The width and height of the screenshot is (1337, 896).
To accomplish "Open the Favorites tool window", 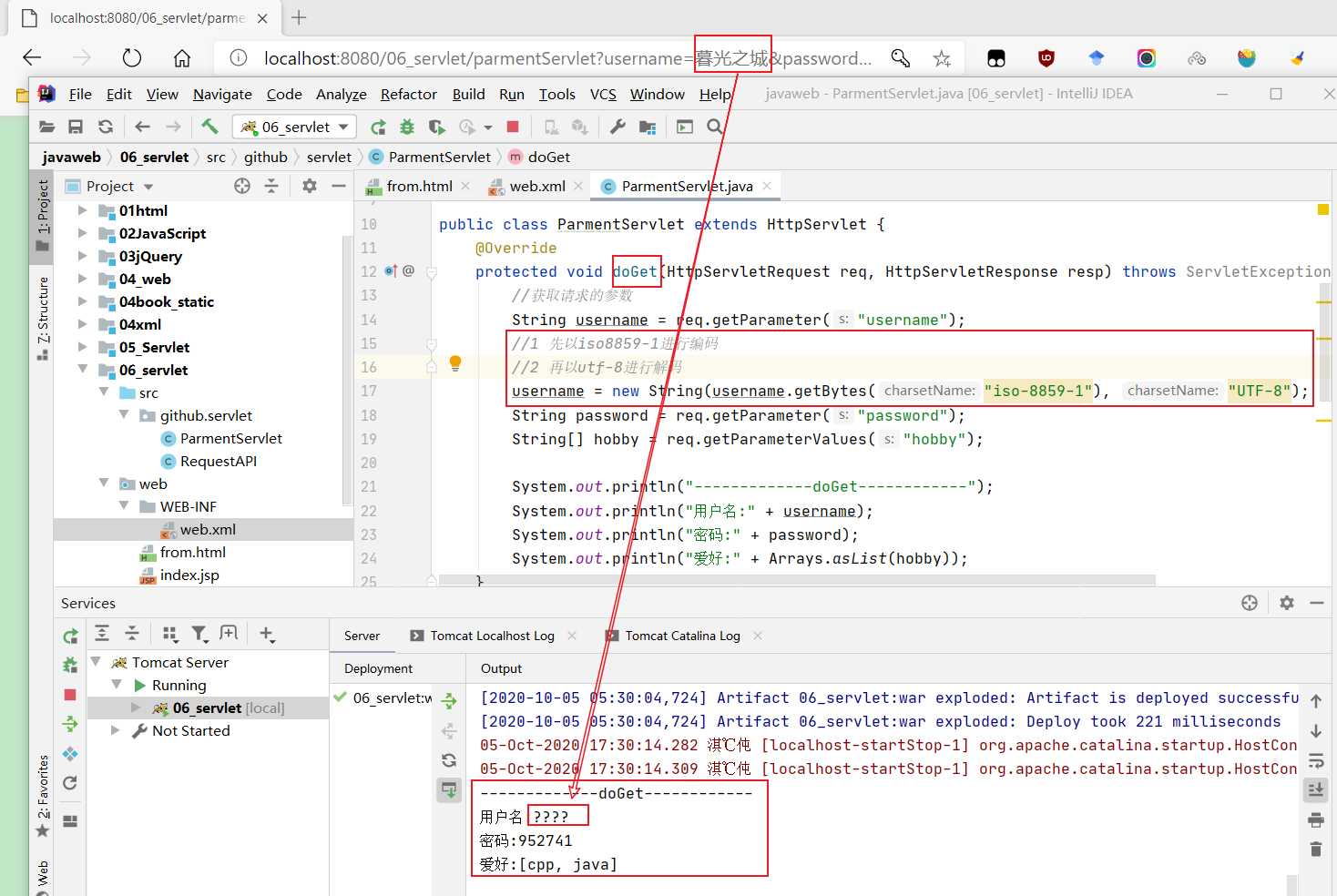I will [x=42, y=797].
